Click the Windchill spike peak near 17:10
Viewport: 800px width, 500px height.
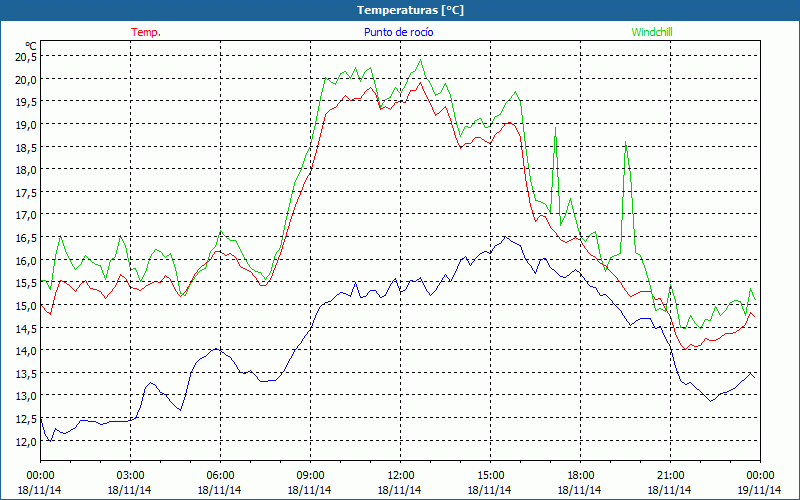555,128
